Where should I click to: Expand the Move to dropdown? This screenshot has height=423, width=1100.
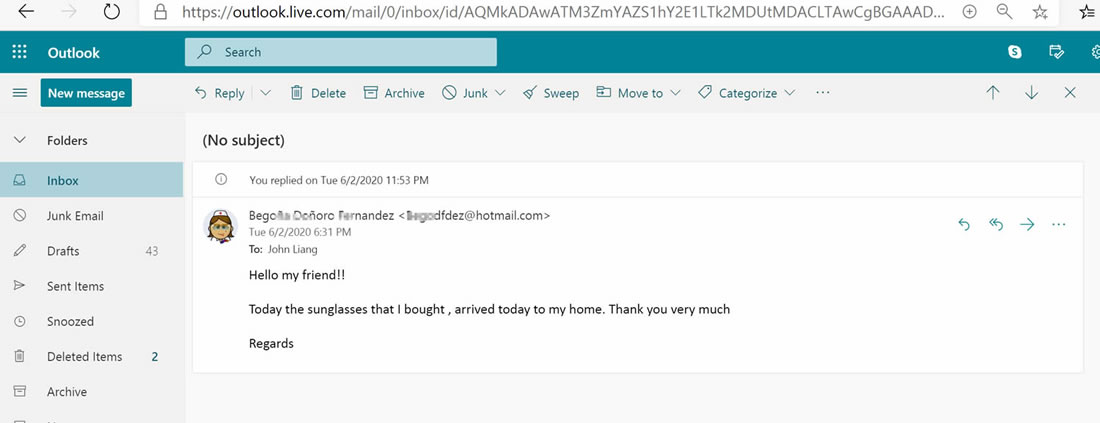(676, 93)
